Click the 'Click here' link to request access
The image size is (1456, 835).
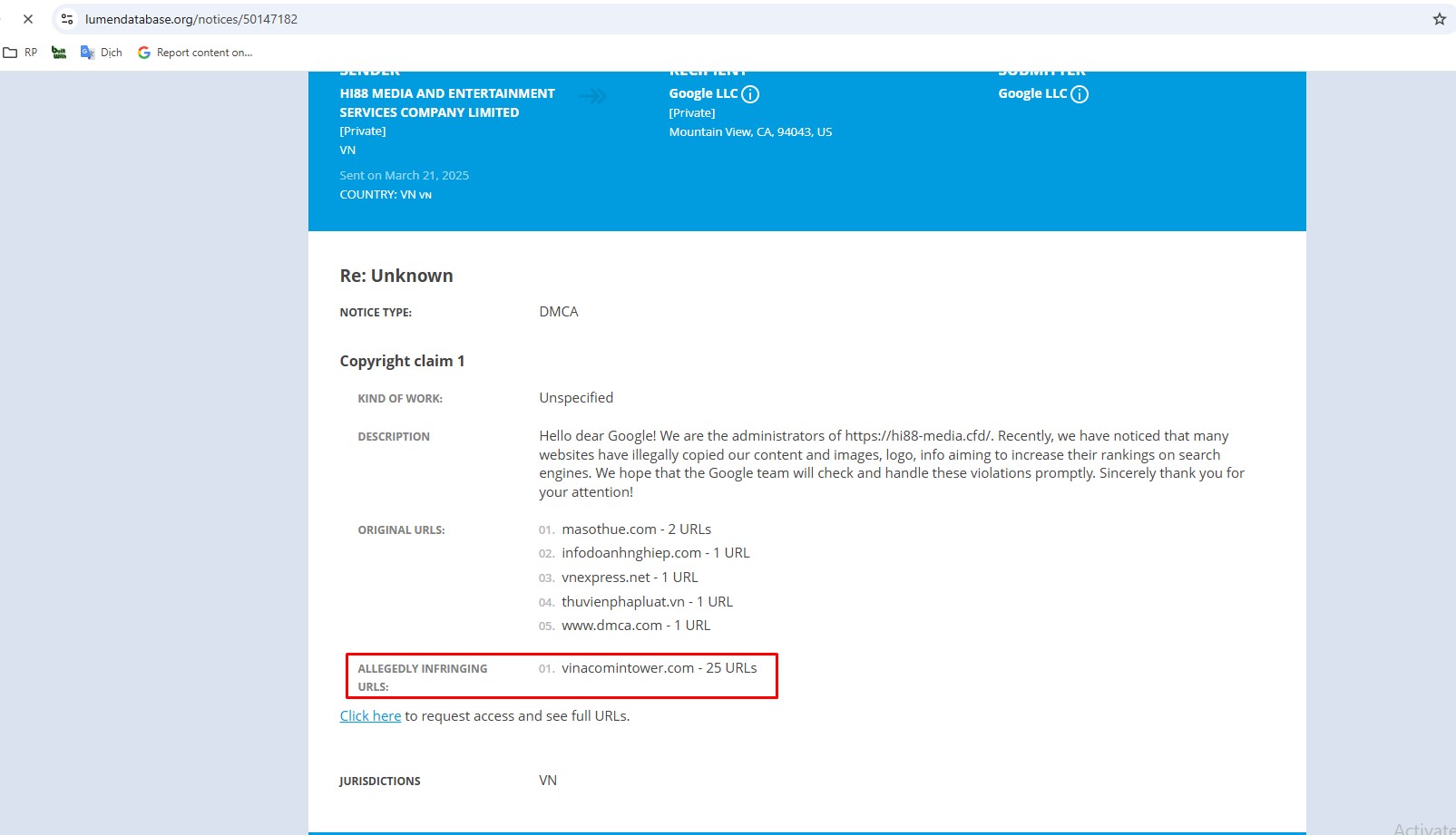(370, 715)
